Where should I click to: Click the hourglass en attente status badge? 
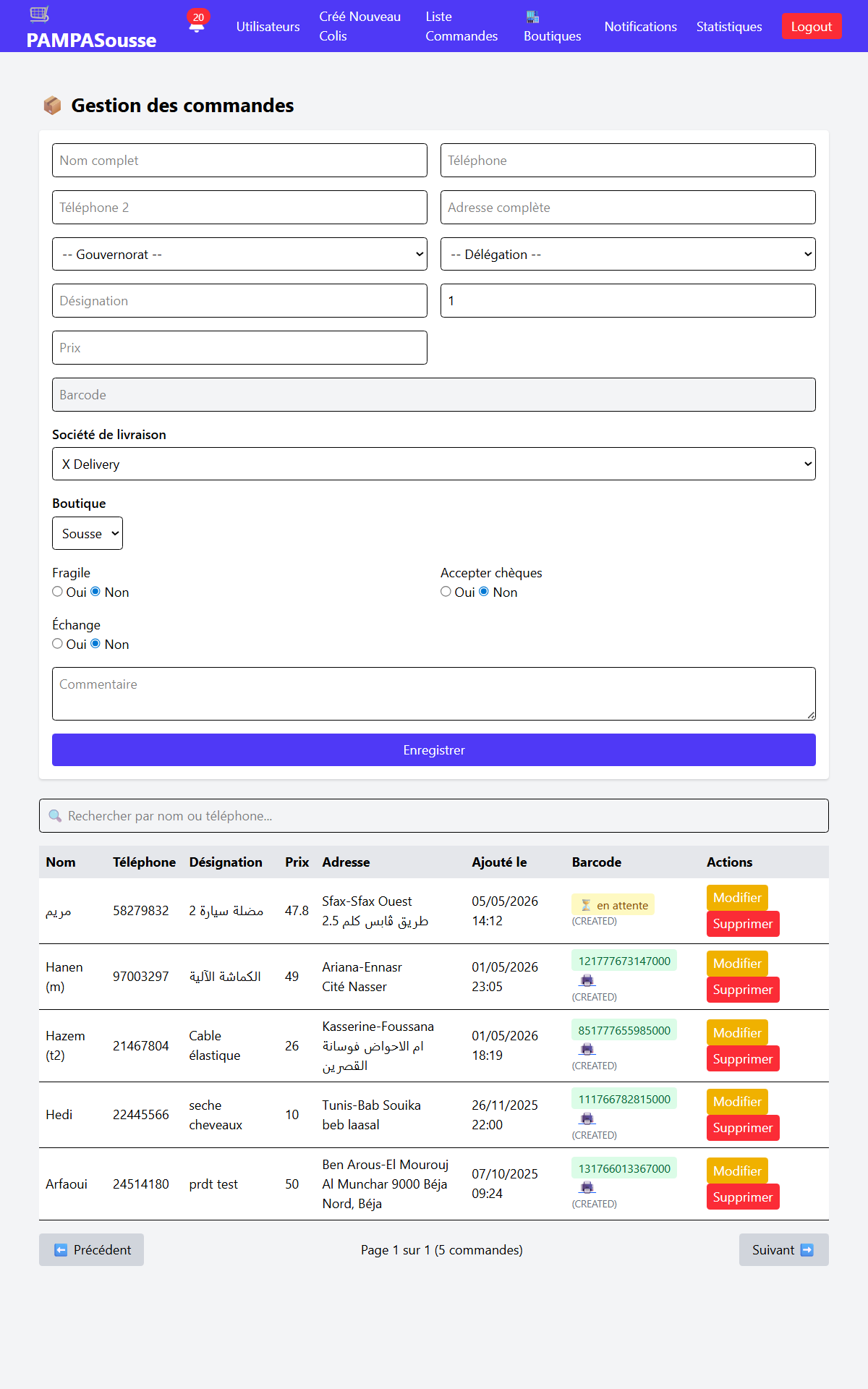(x=613, y=905)
